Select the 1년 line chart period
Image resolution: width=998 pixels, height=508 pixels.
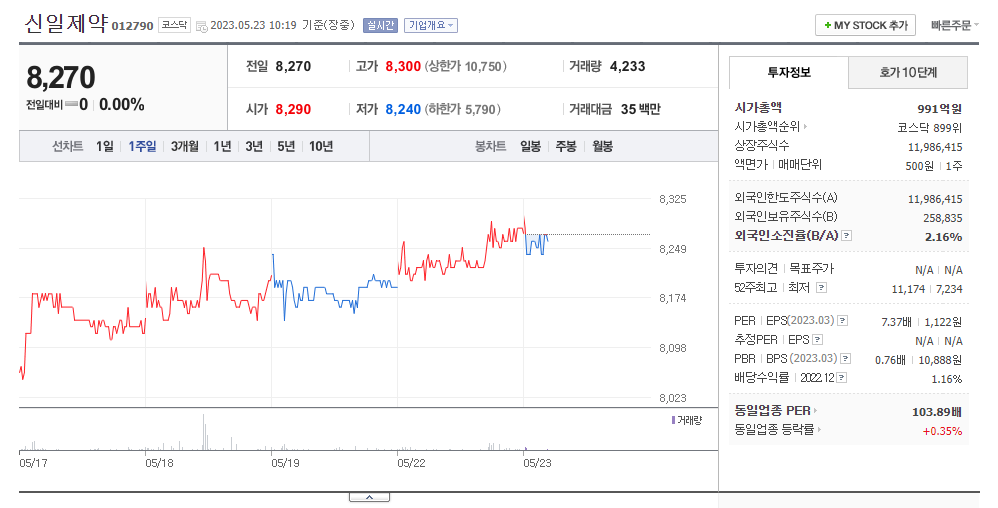[222, 146]
